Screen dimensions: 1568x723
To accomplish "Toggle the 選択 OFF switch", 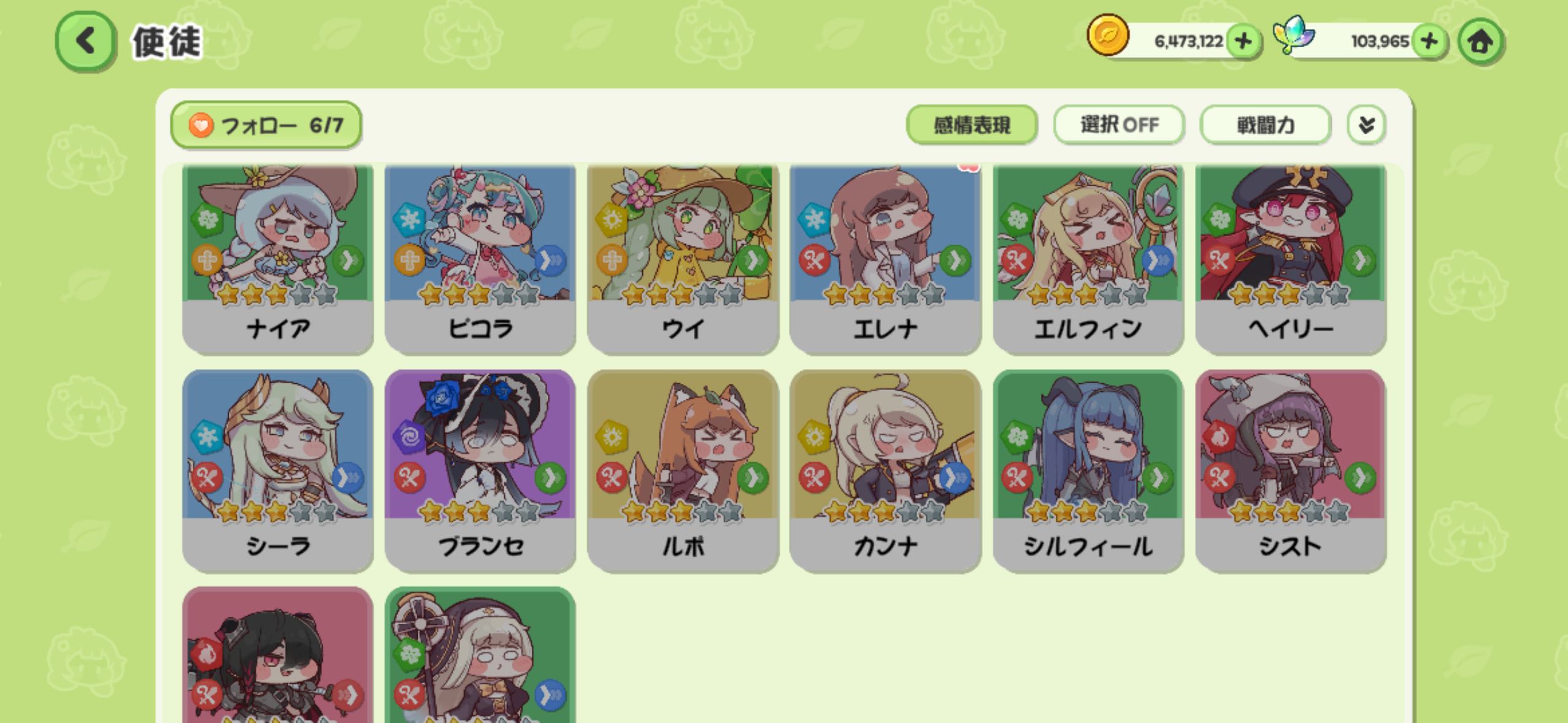I will point(1119,125).
